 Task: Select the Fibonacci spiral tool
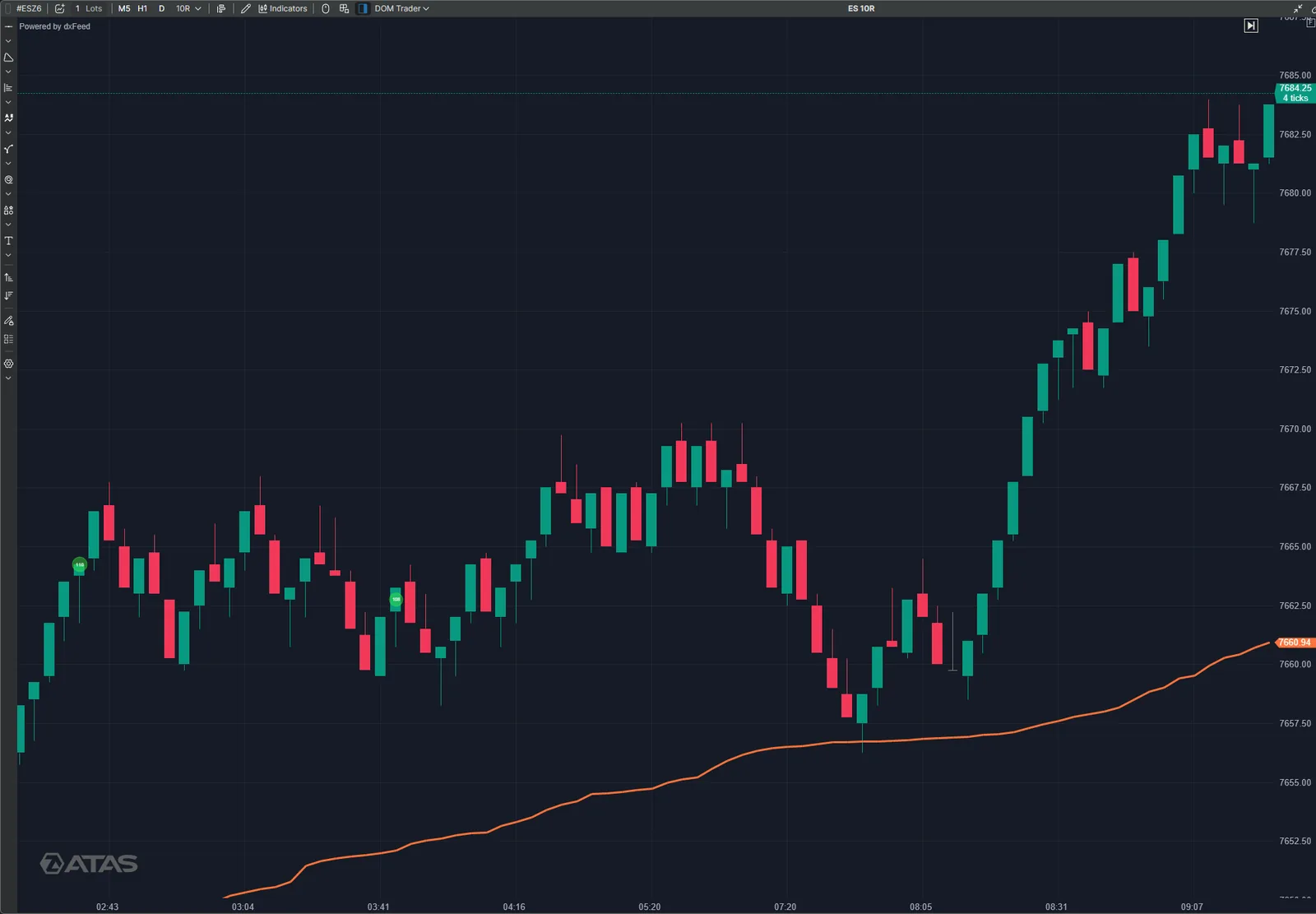8,179
